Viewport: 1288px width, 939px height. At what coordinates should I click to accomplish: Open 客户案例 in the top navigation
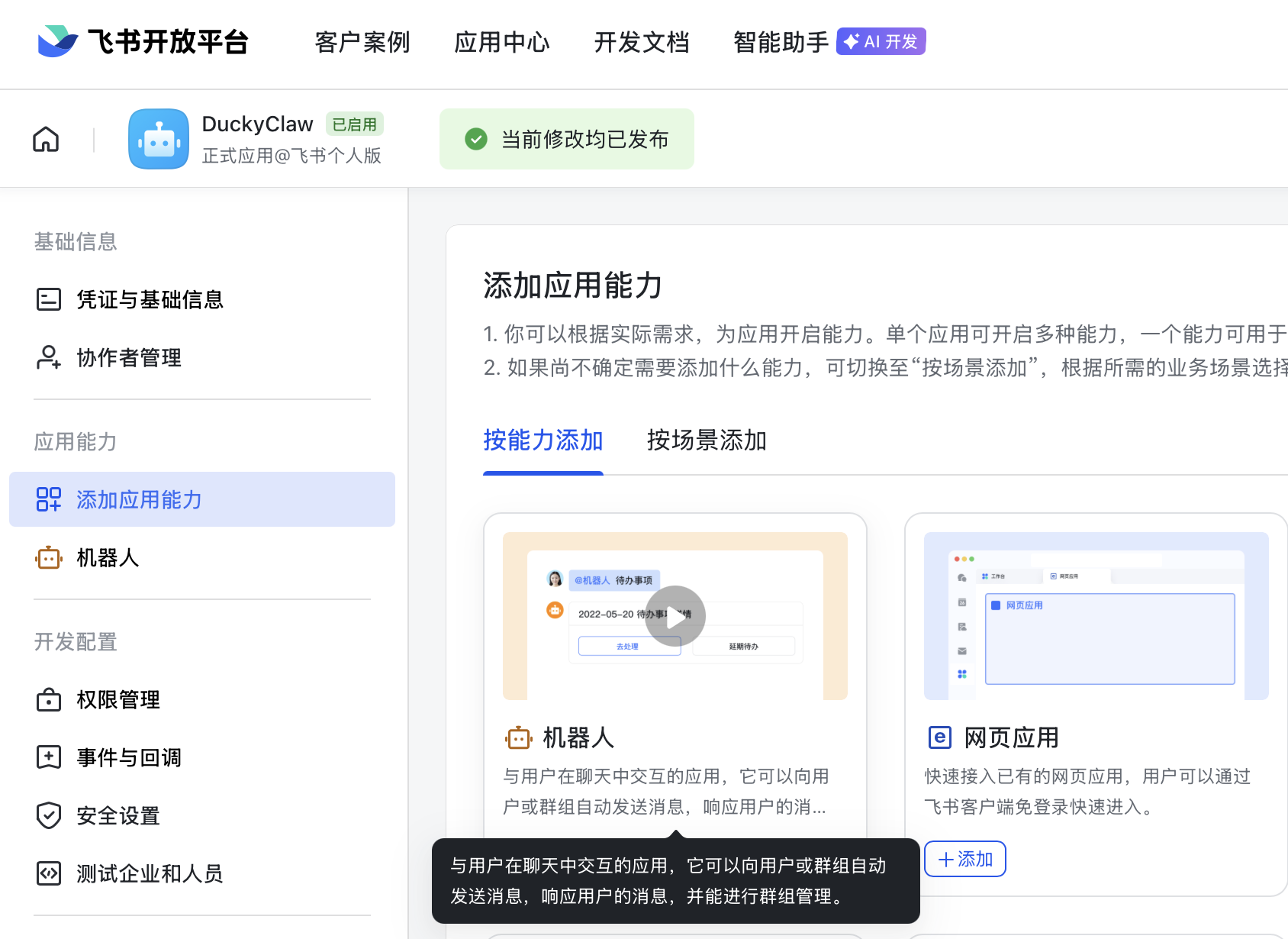coord(362,42)
